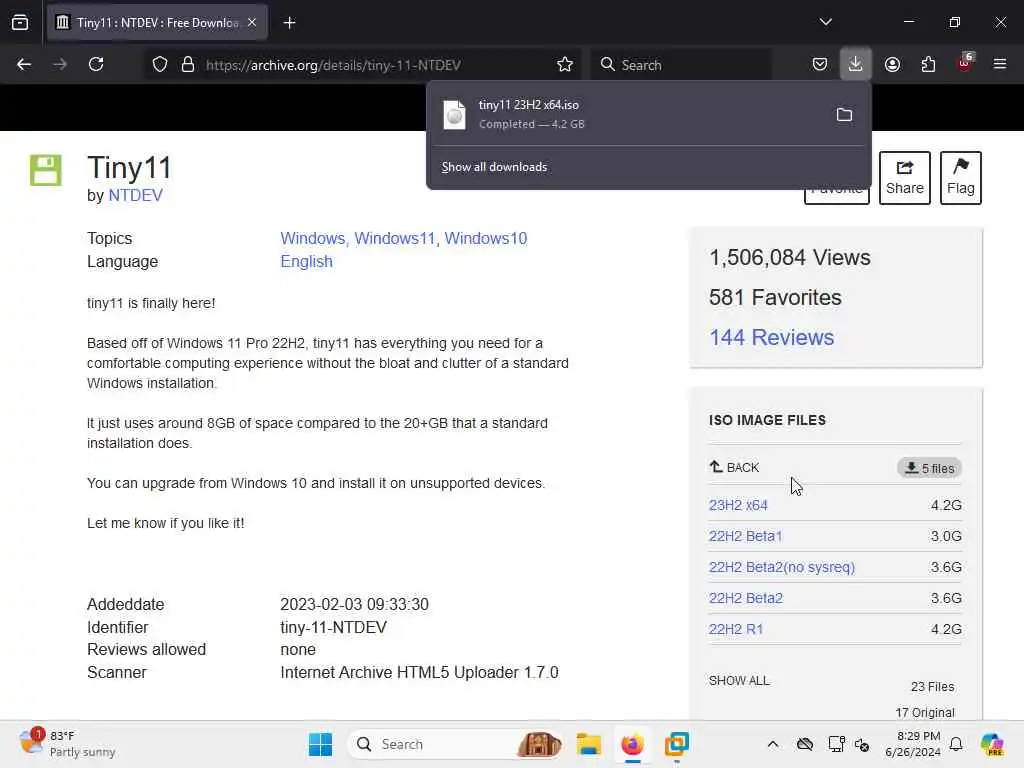Show the downloaded ISO in its folder
Viewport: 1024px width, 768px height.
844,115
